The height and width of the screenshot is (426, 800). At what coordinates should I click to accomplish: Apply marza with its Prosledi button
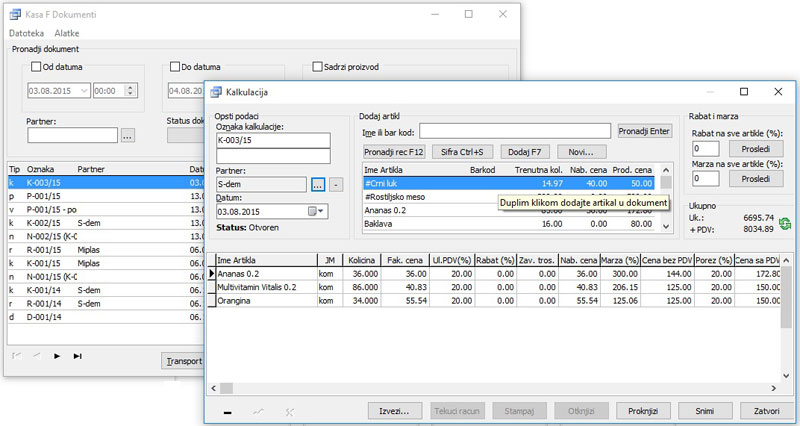tap(756, 179)
